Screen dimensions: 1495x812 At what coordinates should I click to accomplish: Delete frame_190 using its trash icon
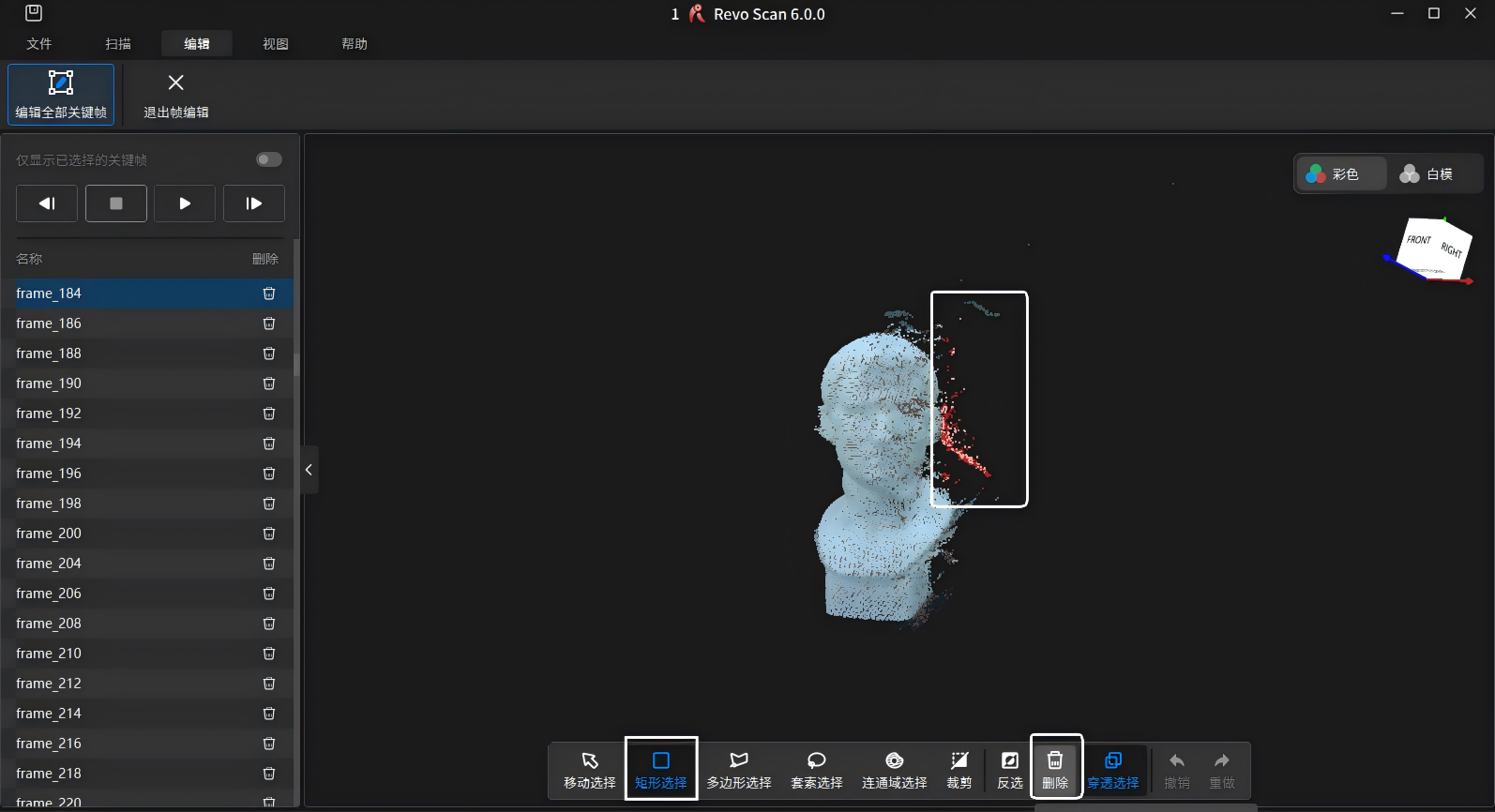coord(269,383)
